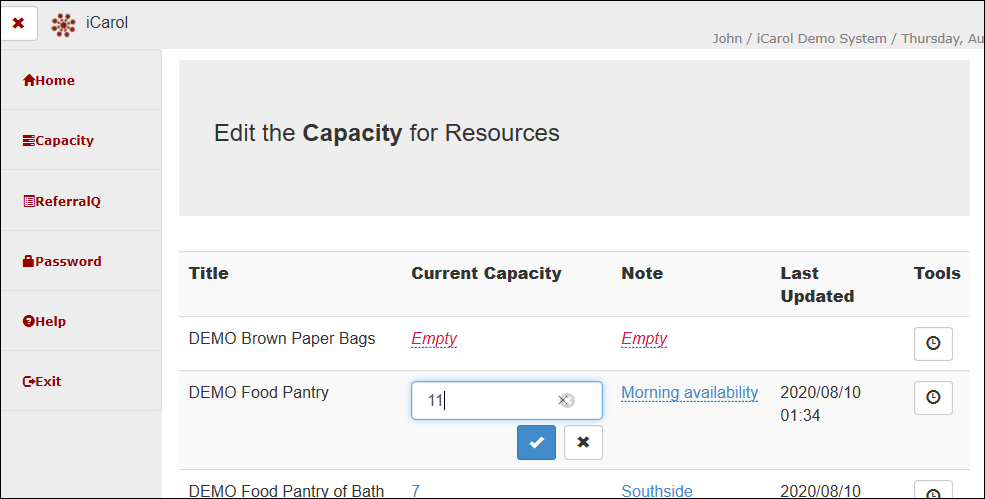Edit Empty capacity for Brown Paper Bags
The height and width of the screenshot is (499, 985).
[x=434, y=339]
